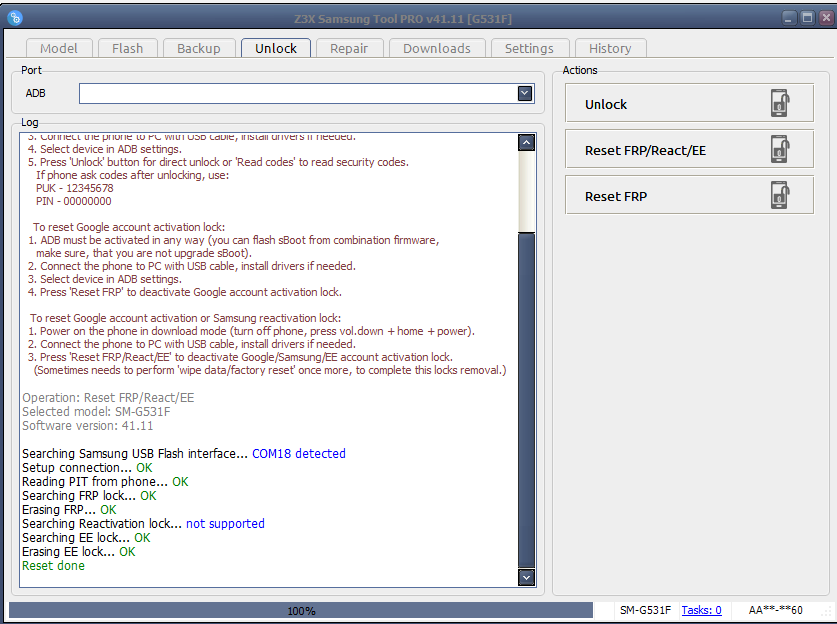Open the Repair tab
This screenshot has height=624, width=837.
pyautogui.click(x=349, y=48)
